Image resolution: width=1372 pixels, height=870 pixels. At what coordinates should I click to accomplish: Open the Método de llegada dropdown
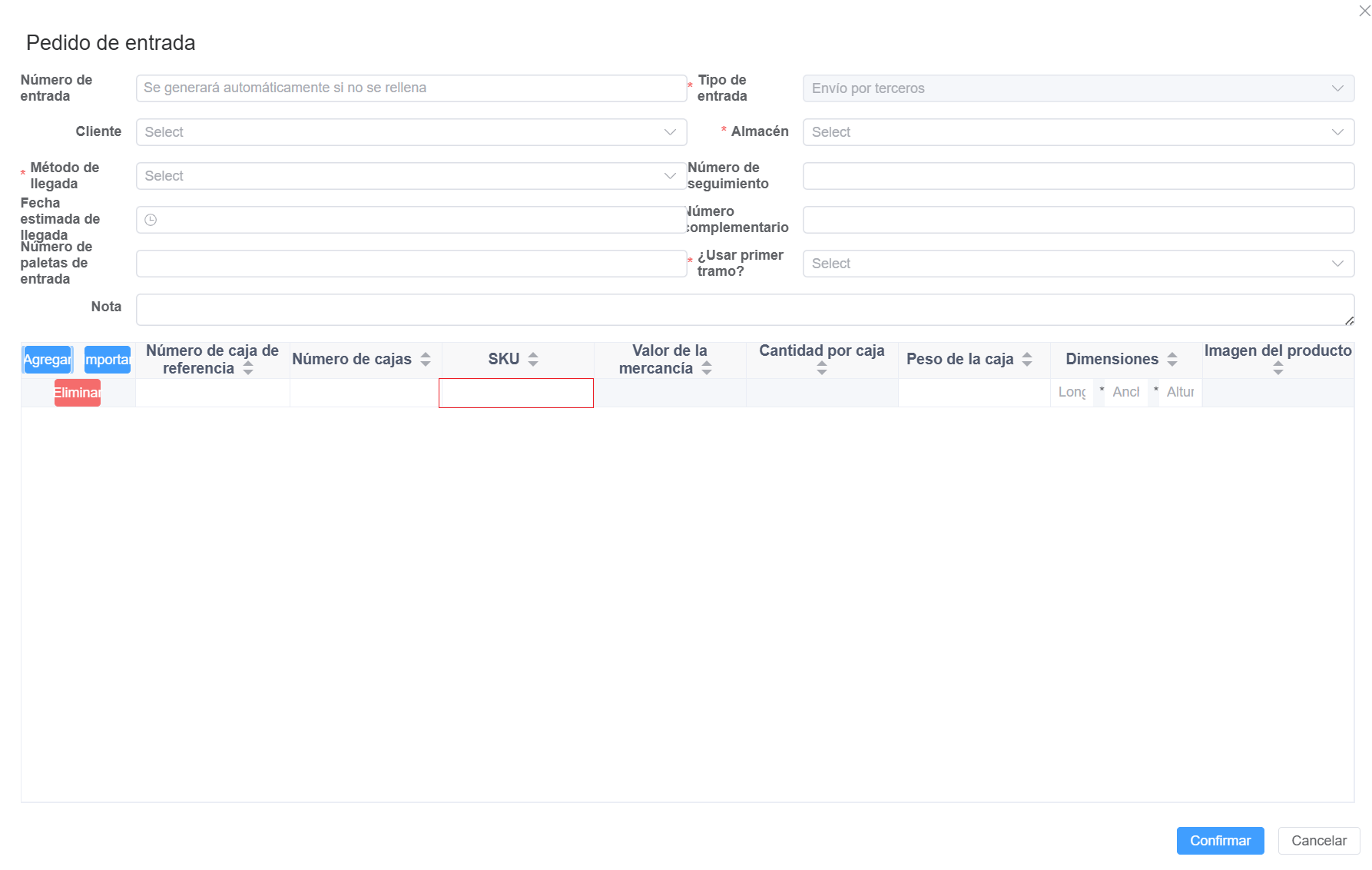[411, 176]
